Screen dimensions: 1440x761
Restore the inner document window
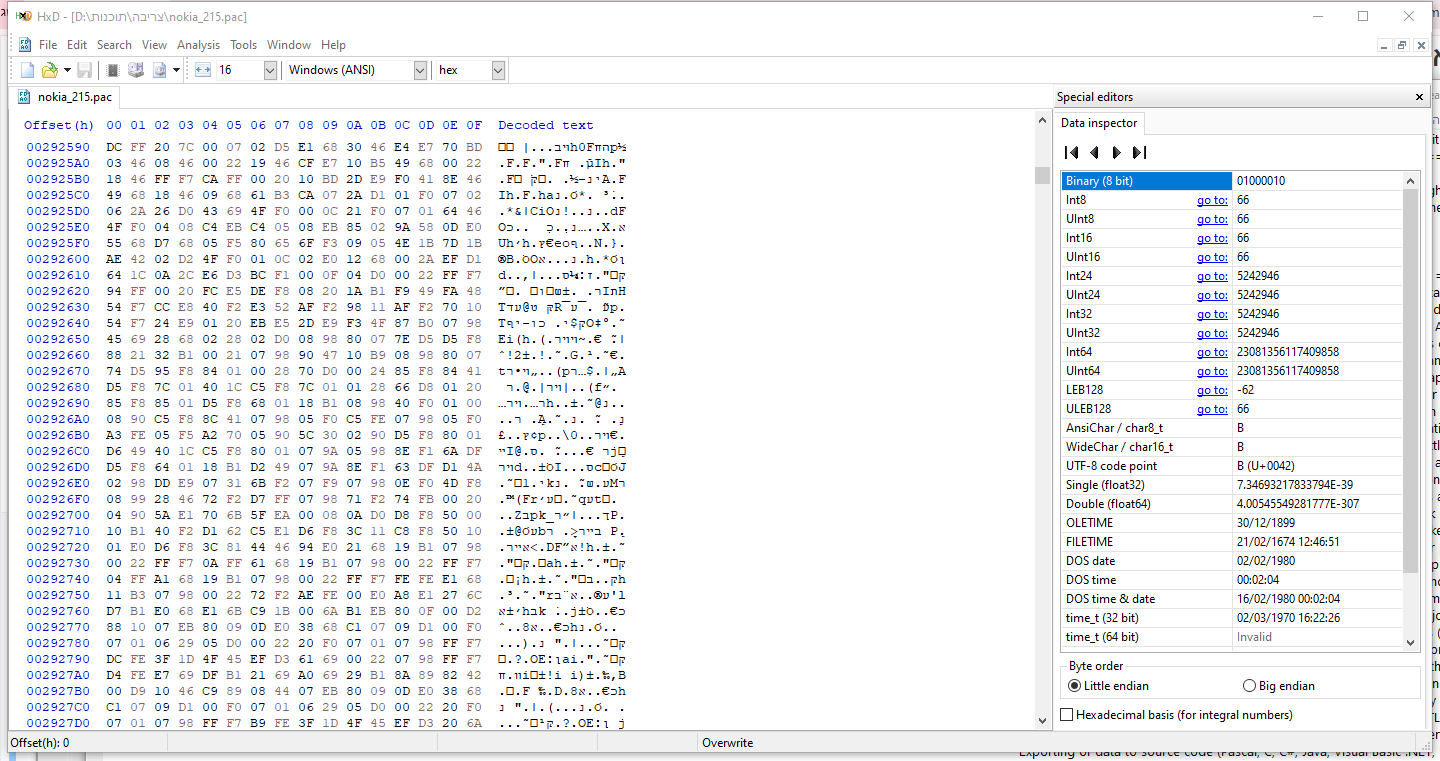[1403, 45]
